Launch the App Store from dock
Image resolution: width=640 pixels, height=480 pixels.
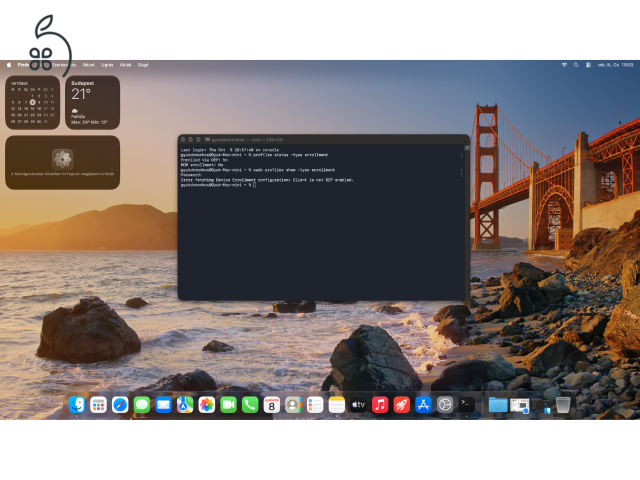423,405
